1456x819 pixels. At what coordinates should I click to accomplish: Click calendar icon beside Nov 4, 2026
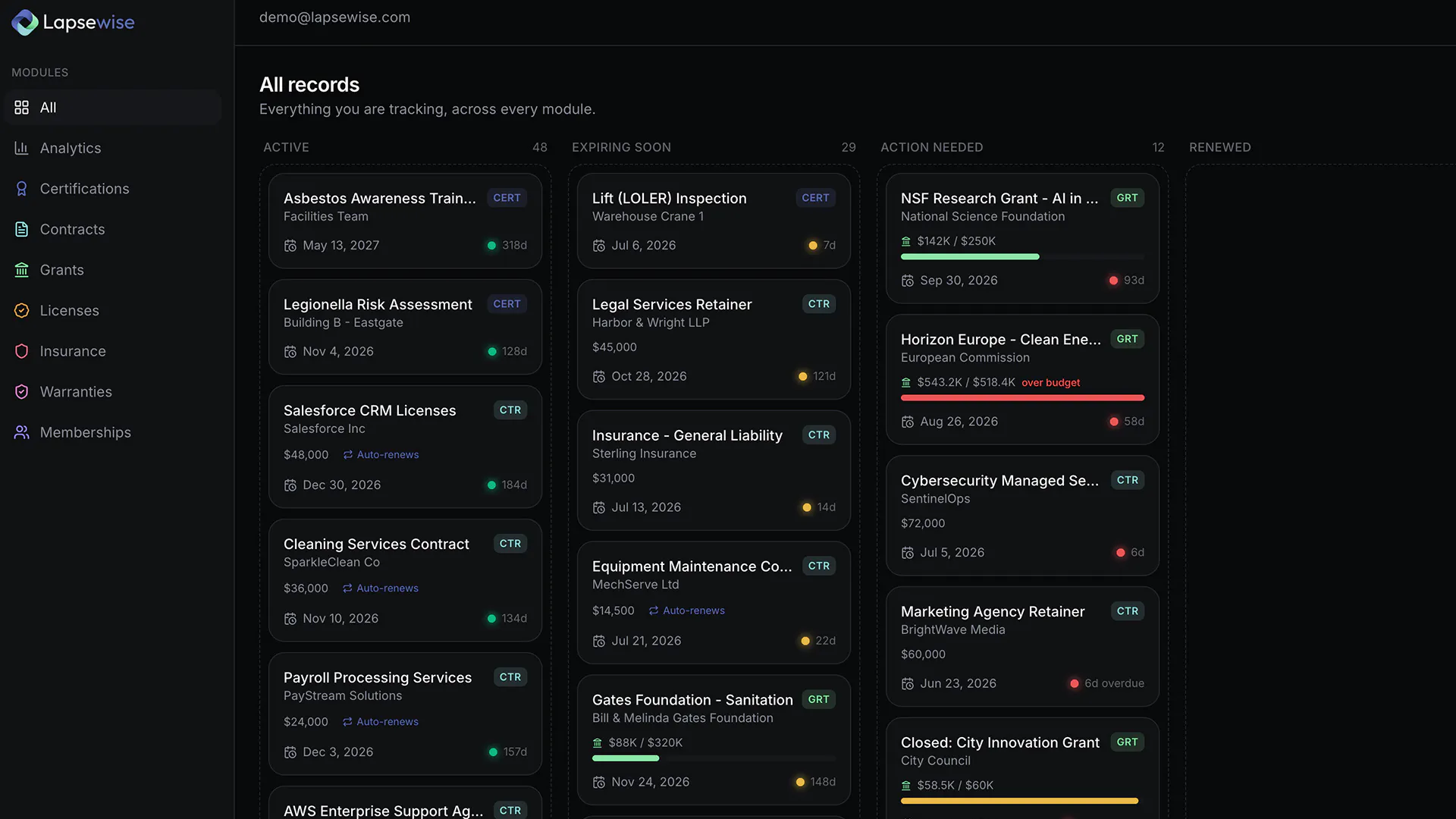tap(290, 352)
